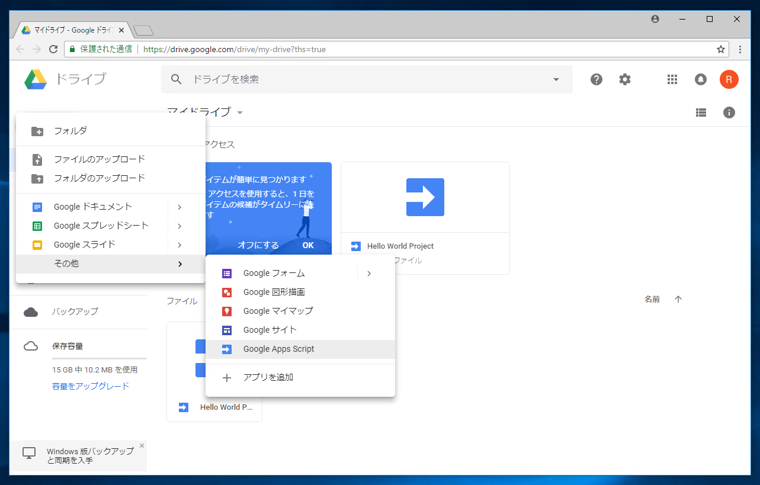Click the folder upload icon
Screen dimensions: 760x485
[x=37, y=178]
